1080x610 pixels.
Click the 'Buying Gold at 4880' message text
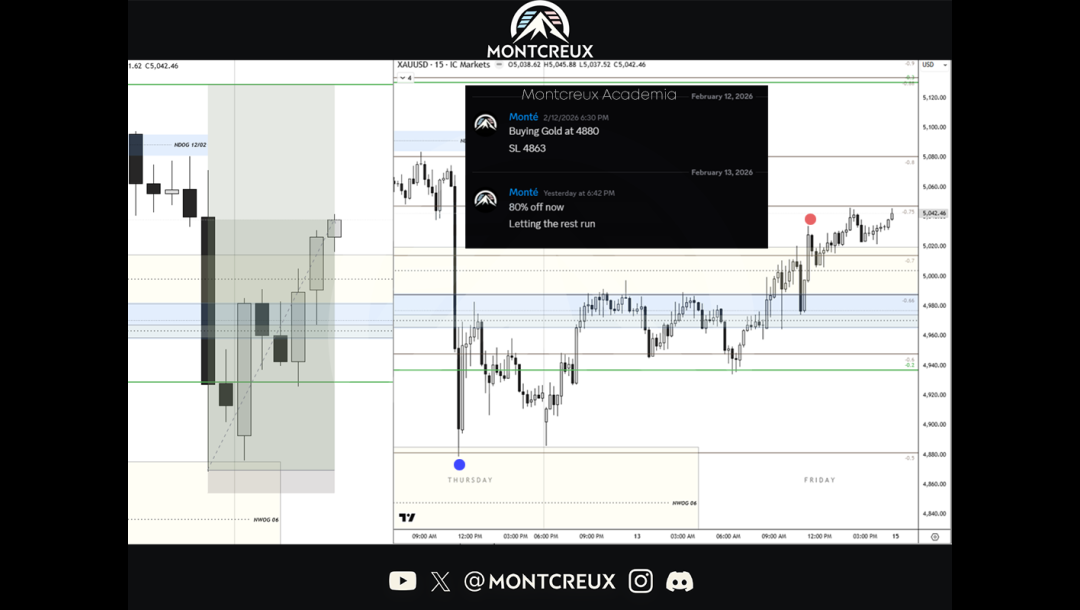(554, 132)
